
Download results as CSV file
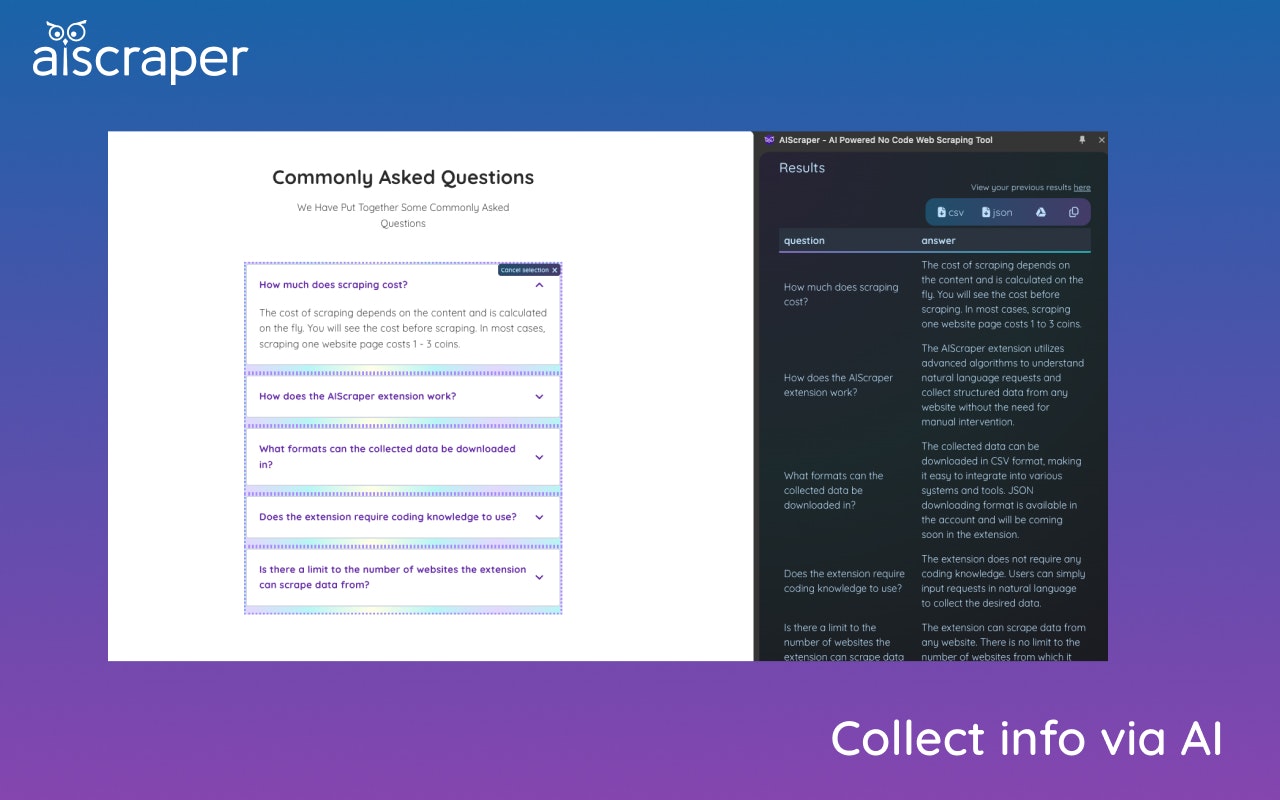click(x=950, y=212)
